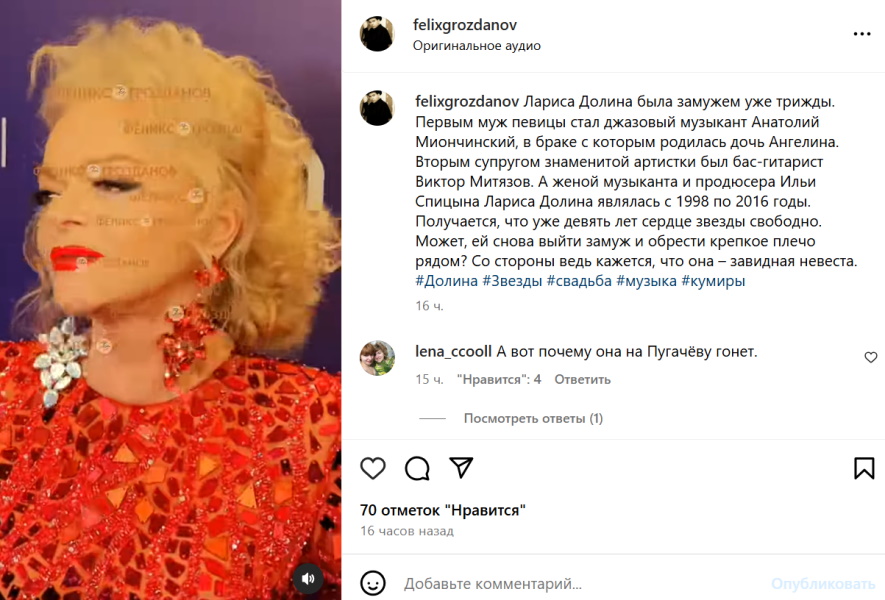
Task: Share the post with the paper plane icon
Action: (461, 467)
